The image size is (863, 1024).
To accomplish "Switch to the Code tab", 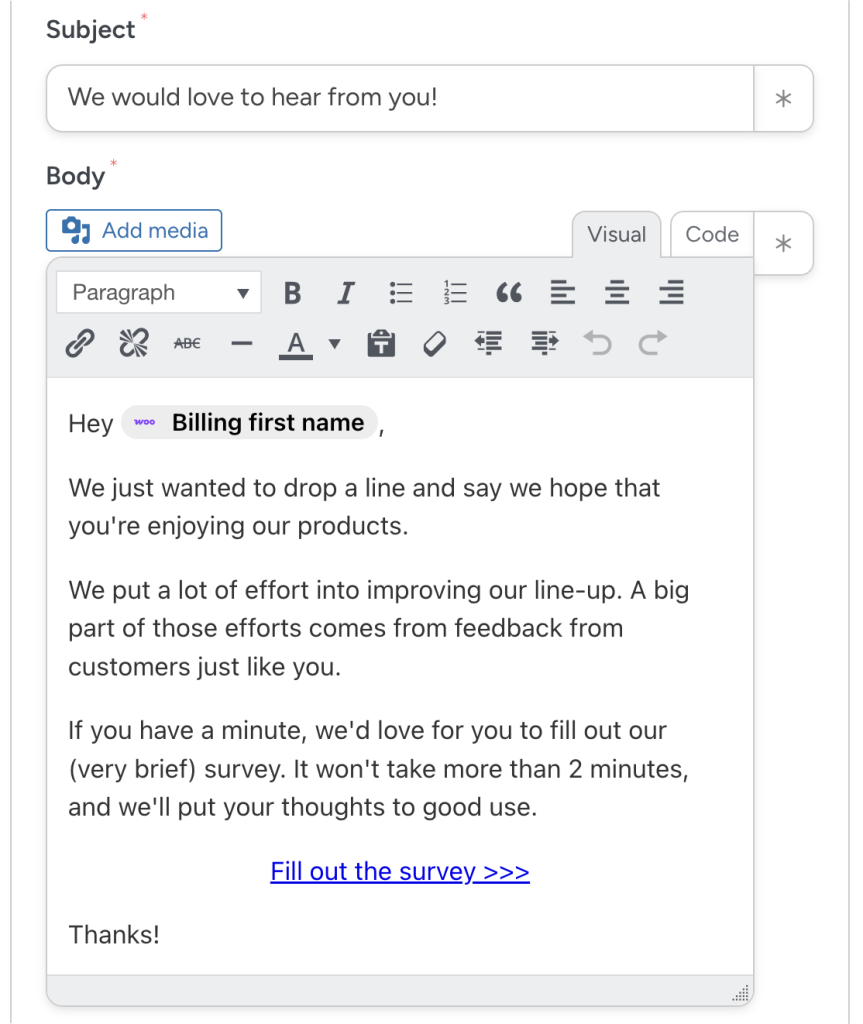I will 711,234.
